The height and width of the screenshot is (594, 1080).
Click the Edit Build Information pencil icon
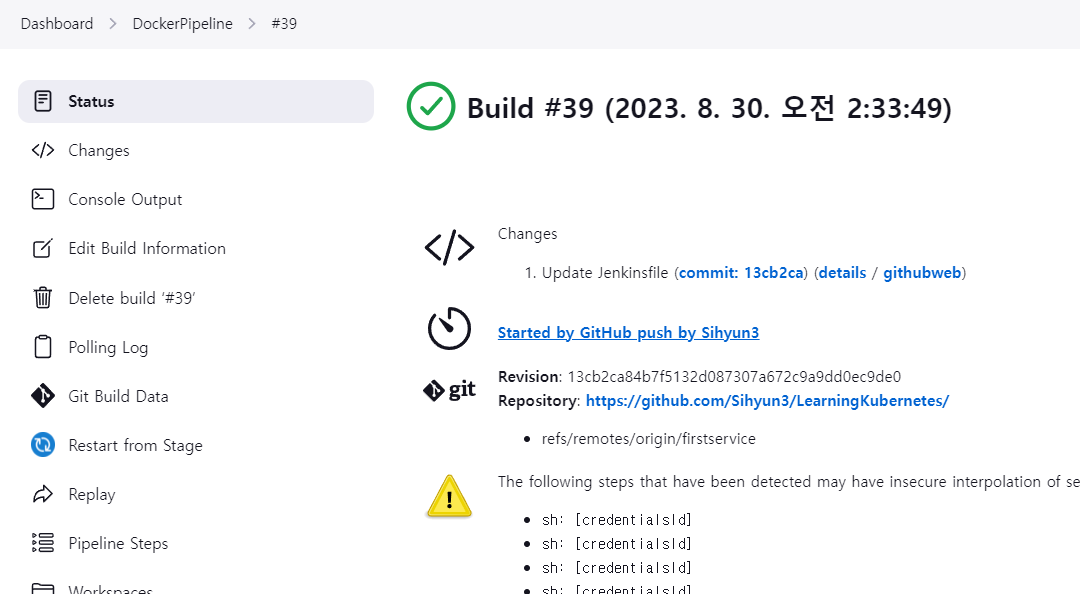coord(43,248)
